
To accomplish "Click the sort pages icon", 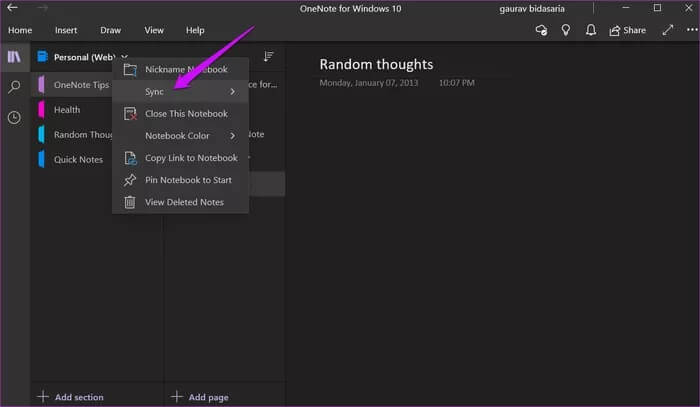I will (x=268, y=56).
